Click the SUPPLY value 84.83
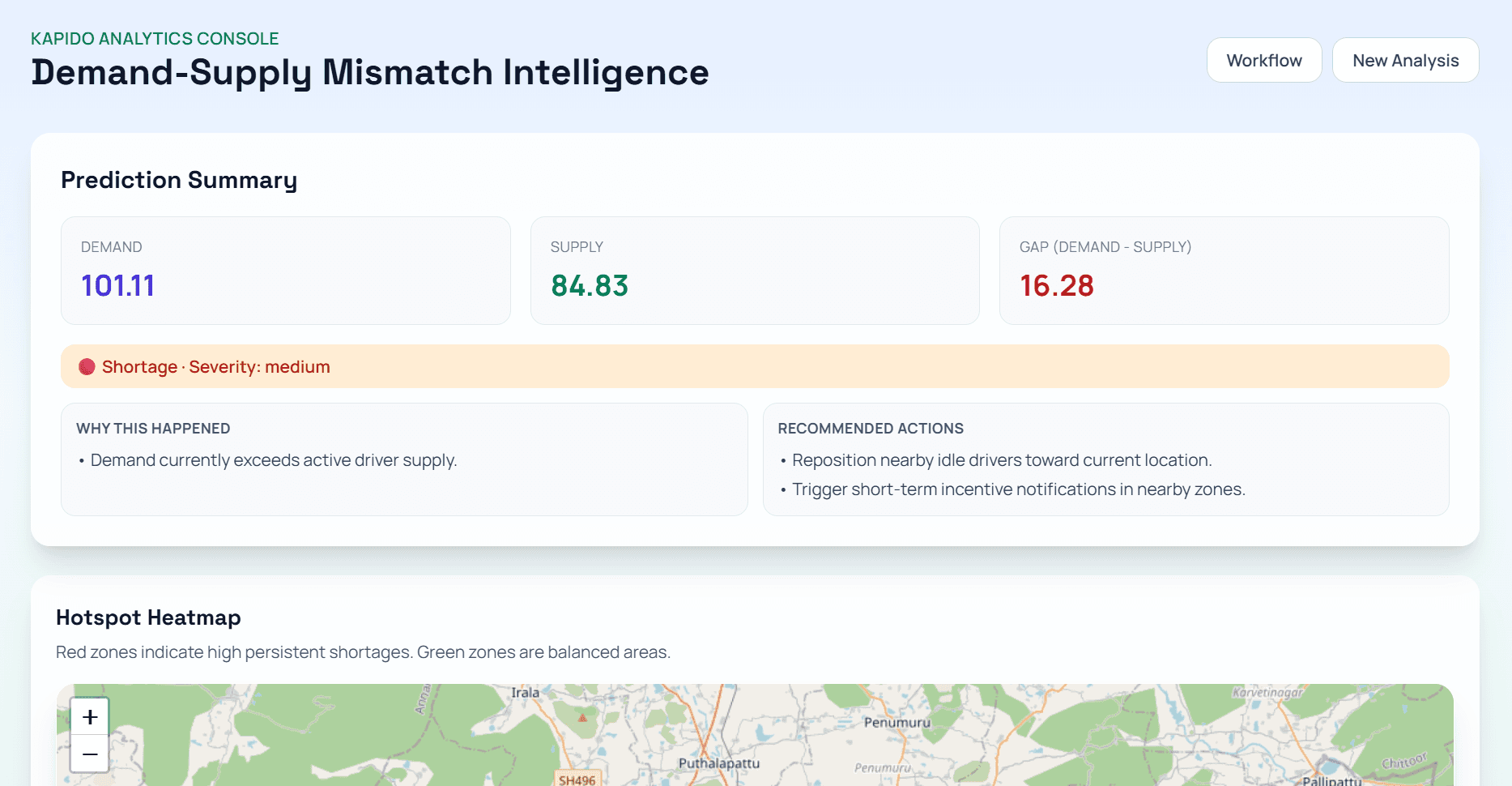Image resolution: width=1512 pixels, height=786 pixels. point(589,285)
